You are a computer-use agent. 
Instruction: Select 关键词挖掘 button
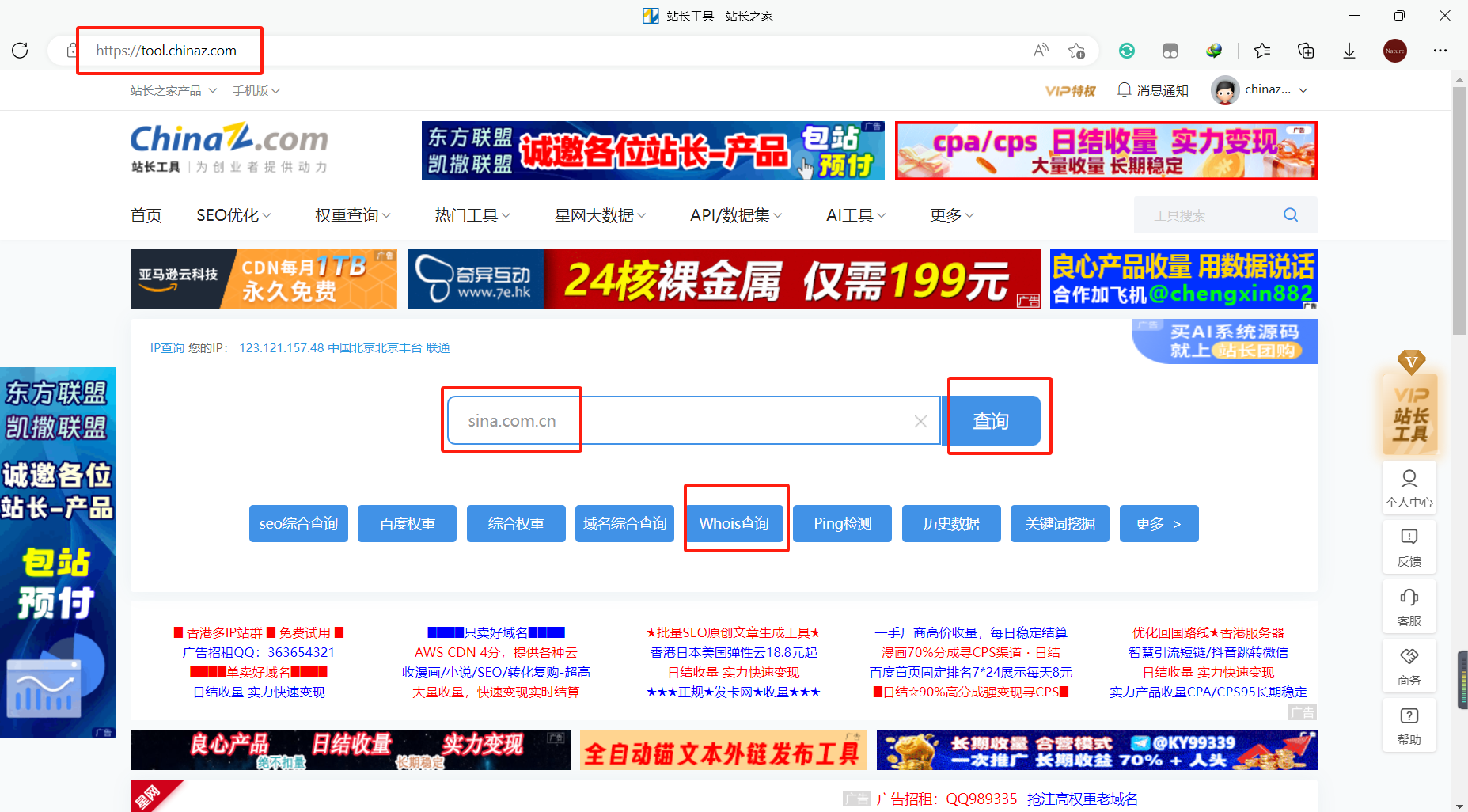coord(1060,524)
